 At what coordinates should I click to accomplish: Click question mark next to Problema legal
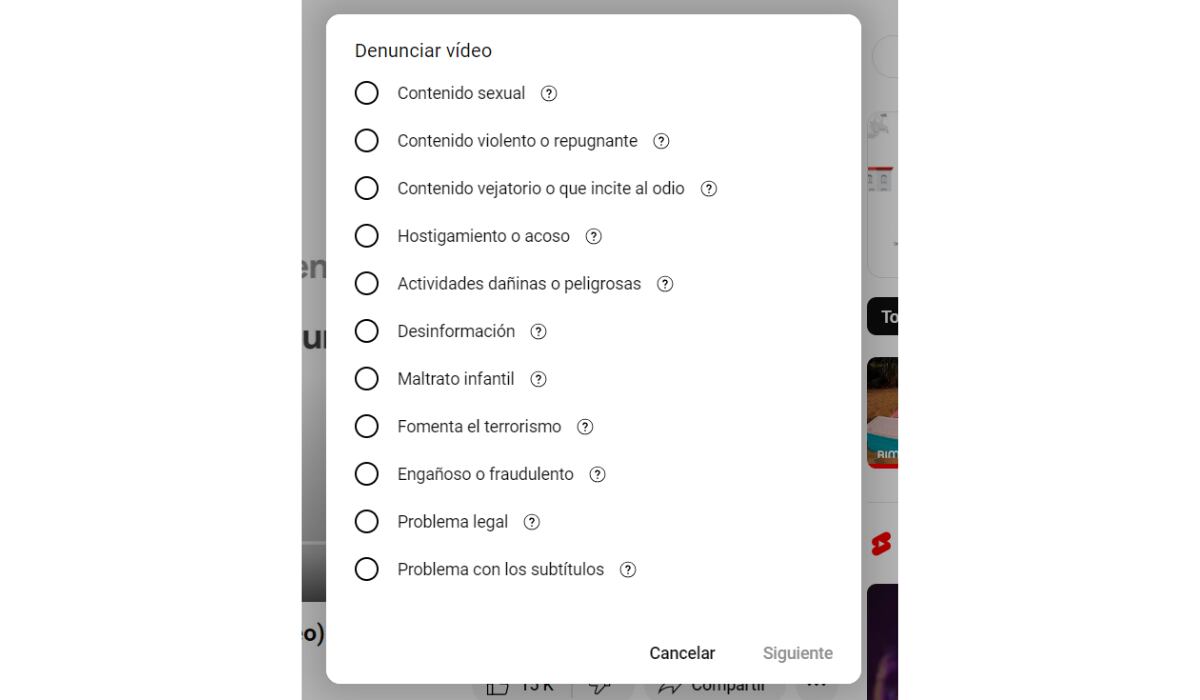pos(532,522)
